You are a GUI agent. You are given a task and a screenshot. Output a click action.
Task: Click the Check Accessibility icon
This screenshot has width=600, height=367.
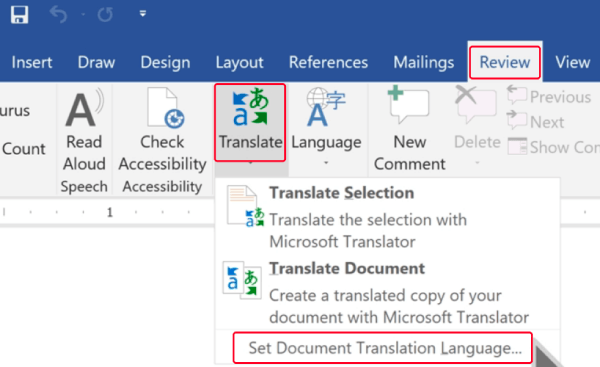pos(166,108)
